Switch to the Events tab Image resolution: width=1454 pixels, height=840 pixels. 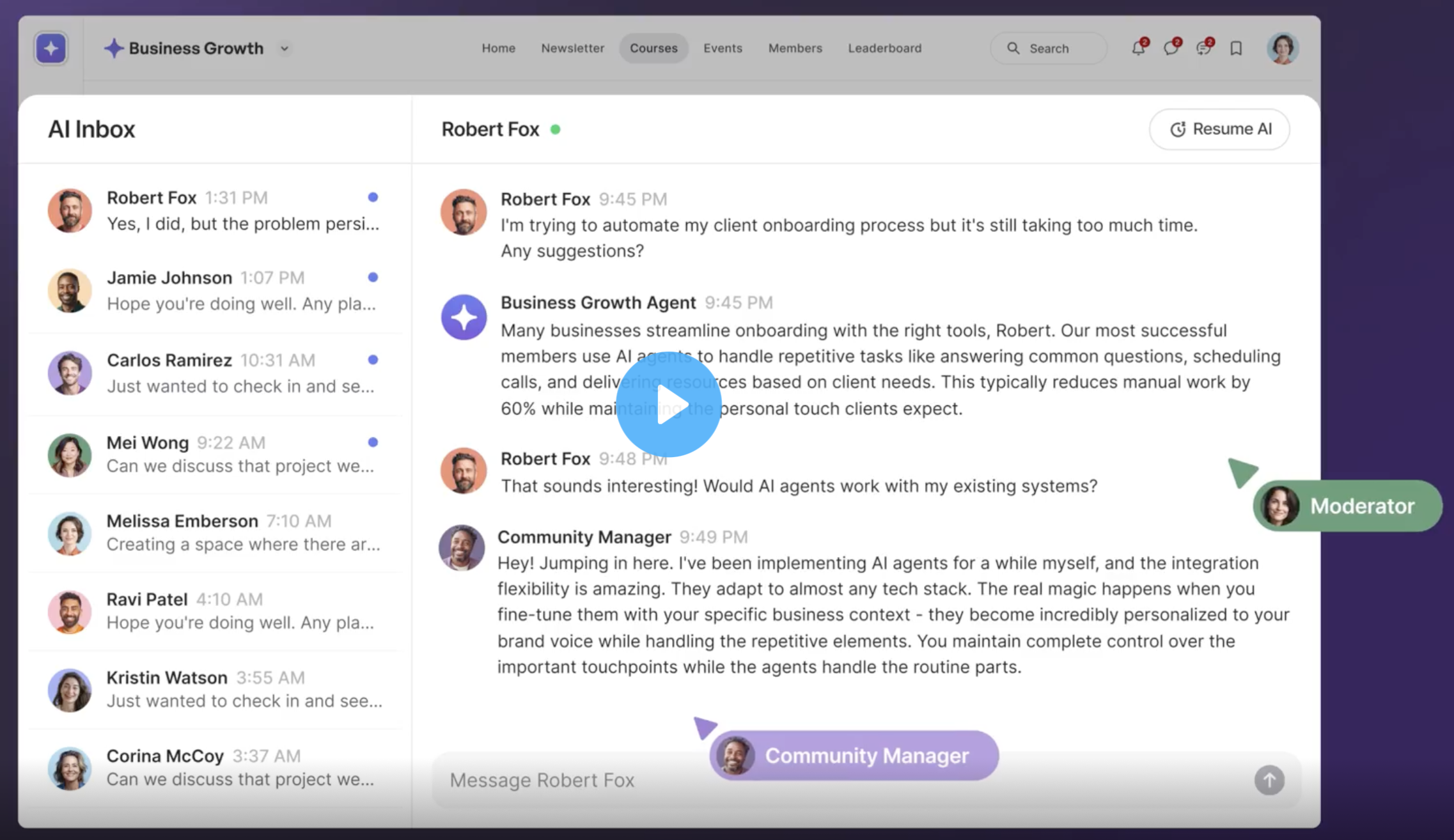pyautogui.click(x=723, y=48)
